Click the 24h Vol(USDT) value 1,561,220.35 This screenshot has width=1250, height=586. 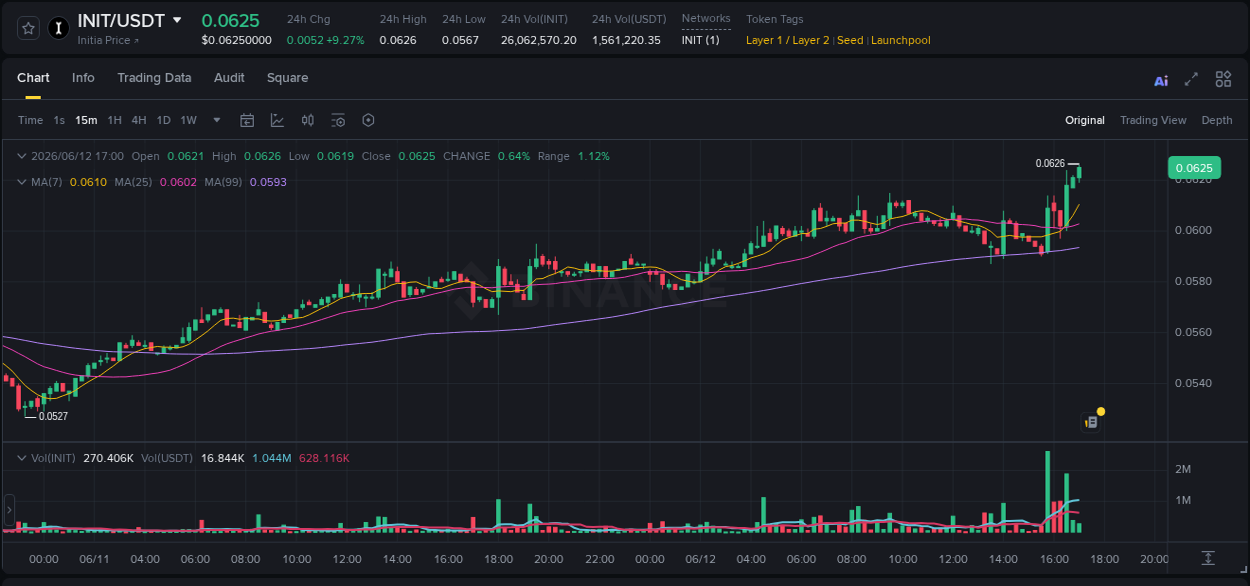626,40
